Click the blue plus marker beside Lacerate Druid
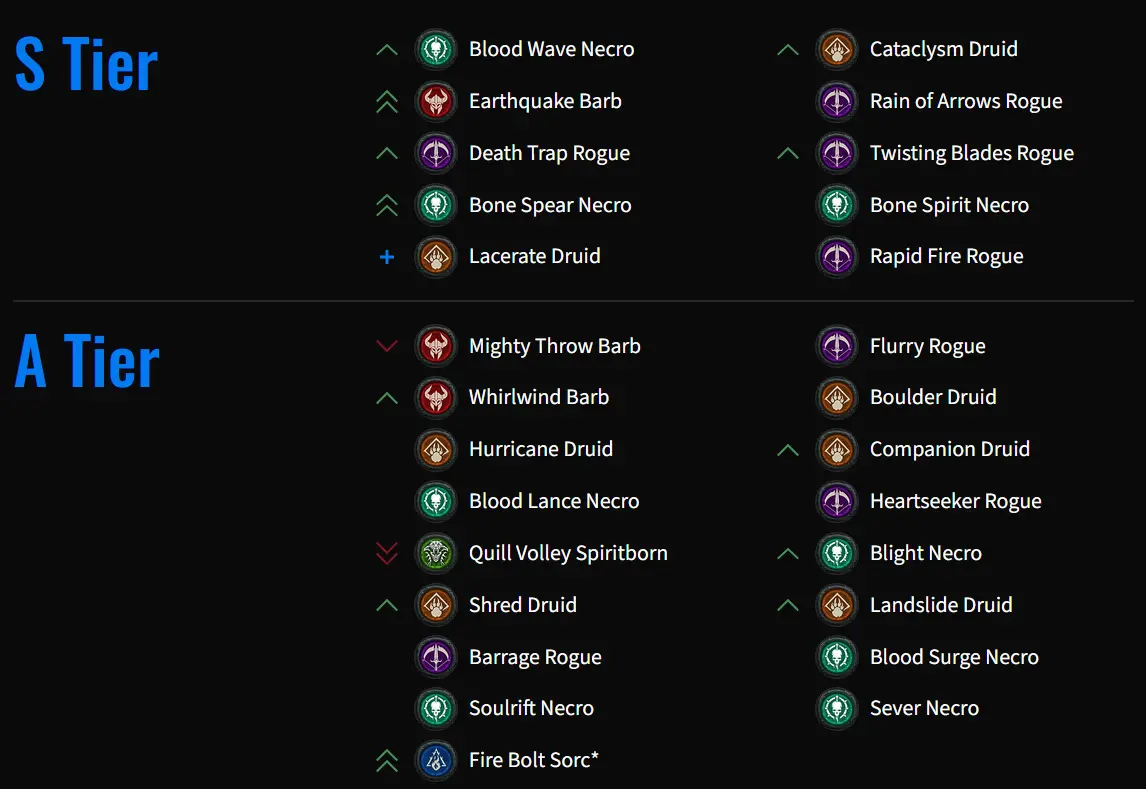This screenshot has height=789, width=1146. coord(387,257)
